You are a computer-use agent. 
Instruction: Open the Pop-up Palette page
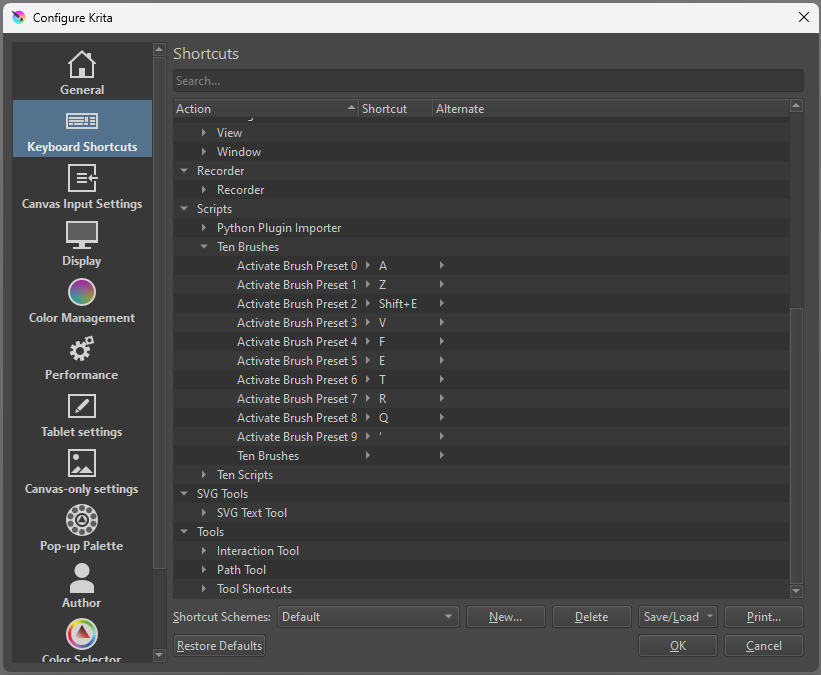pyautogui.click(x=82, y=528)
